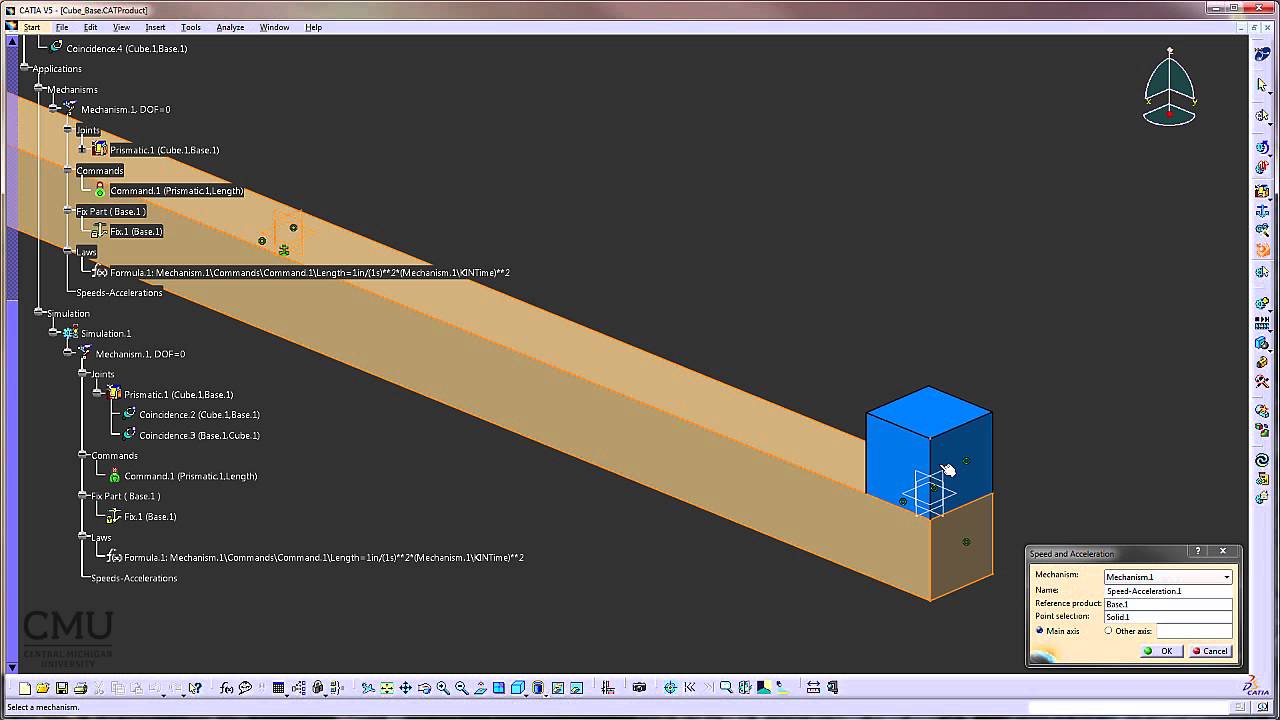This screenshot has height=720, width=1280.
Task: Click the Point selection field
Action: point(1168,617)
